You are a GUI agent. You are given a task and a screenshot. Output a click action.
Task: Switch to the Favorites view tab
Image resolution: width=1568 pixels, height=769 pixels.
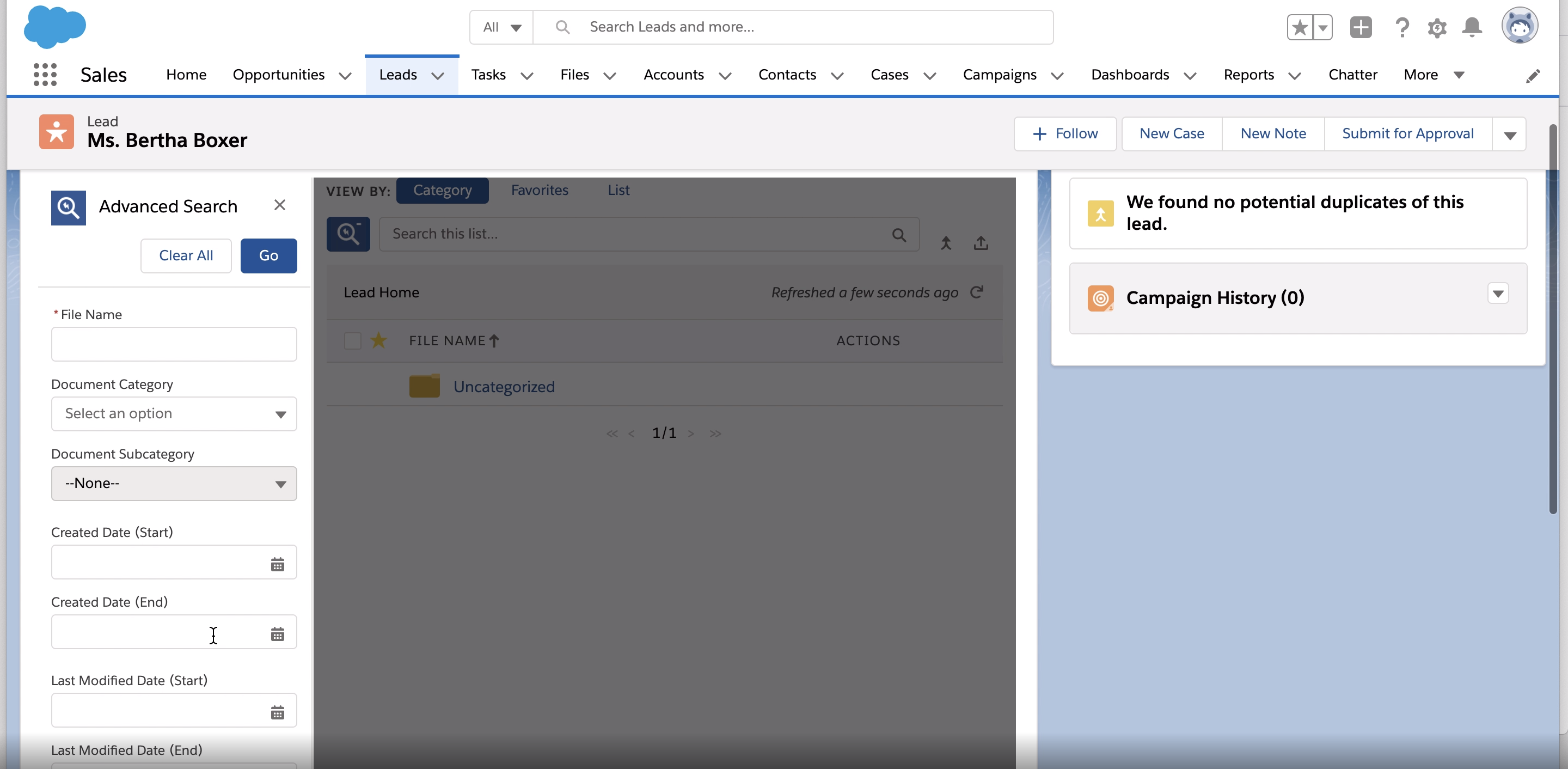point(540,190)
